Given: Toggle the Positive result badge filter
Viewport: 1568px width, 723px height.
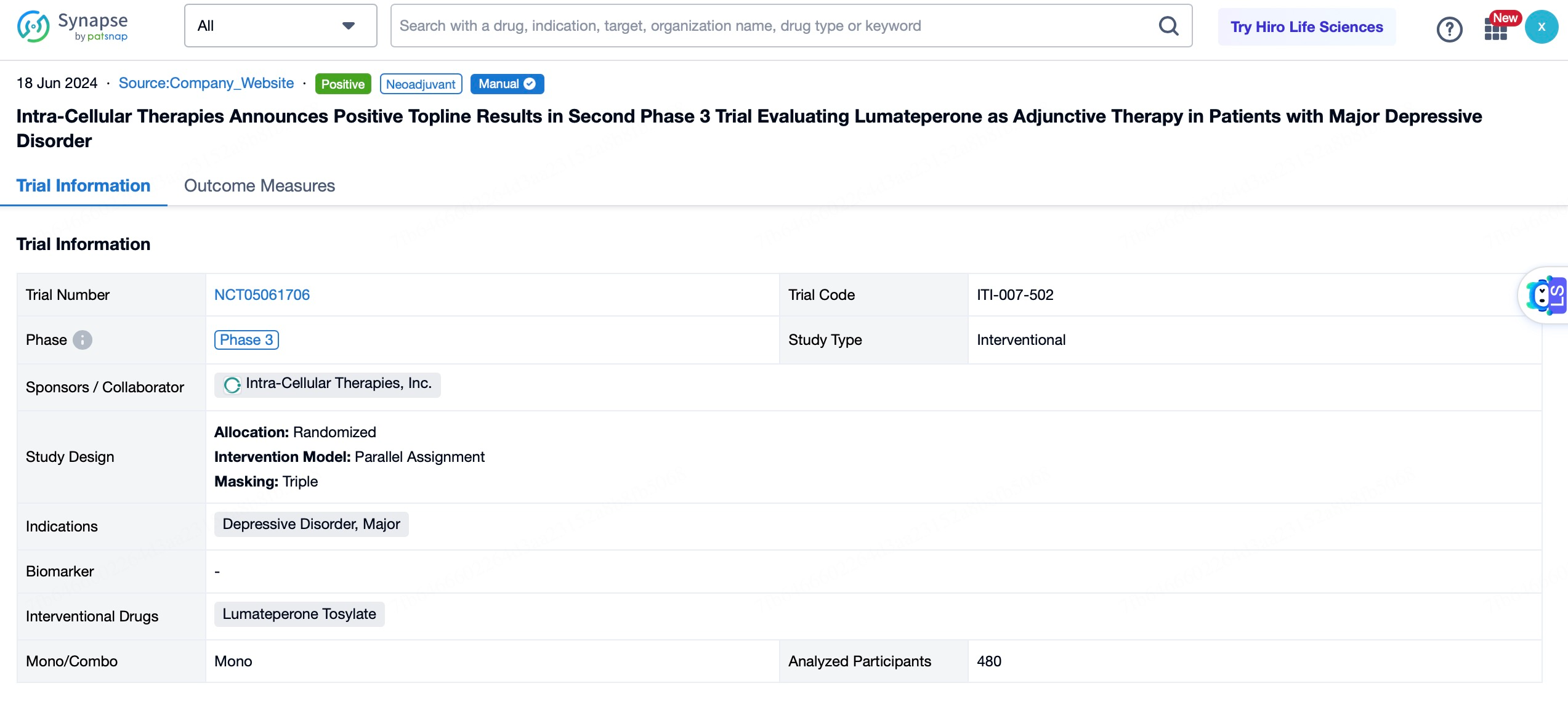Looking at the screenshot, I should (x=343, y=84).
